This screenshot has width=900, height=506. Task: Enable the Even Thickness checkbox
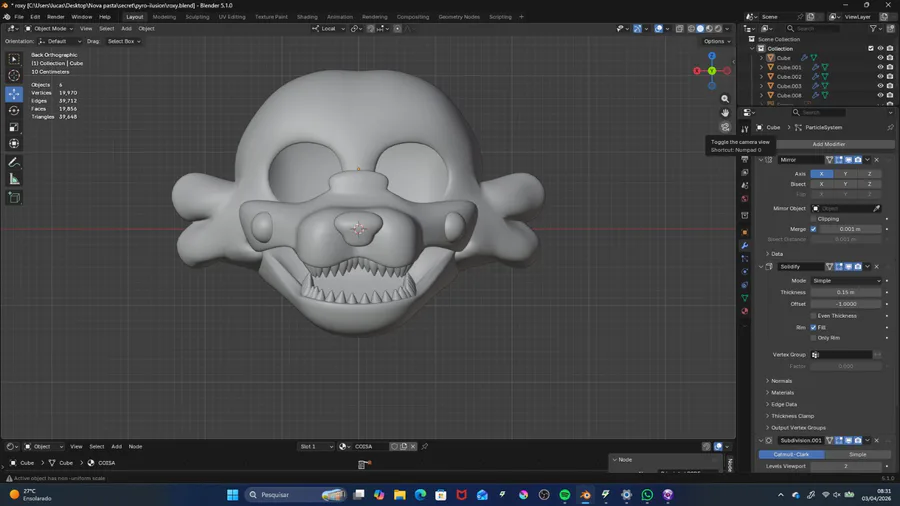tap(813, 315)
